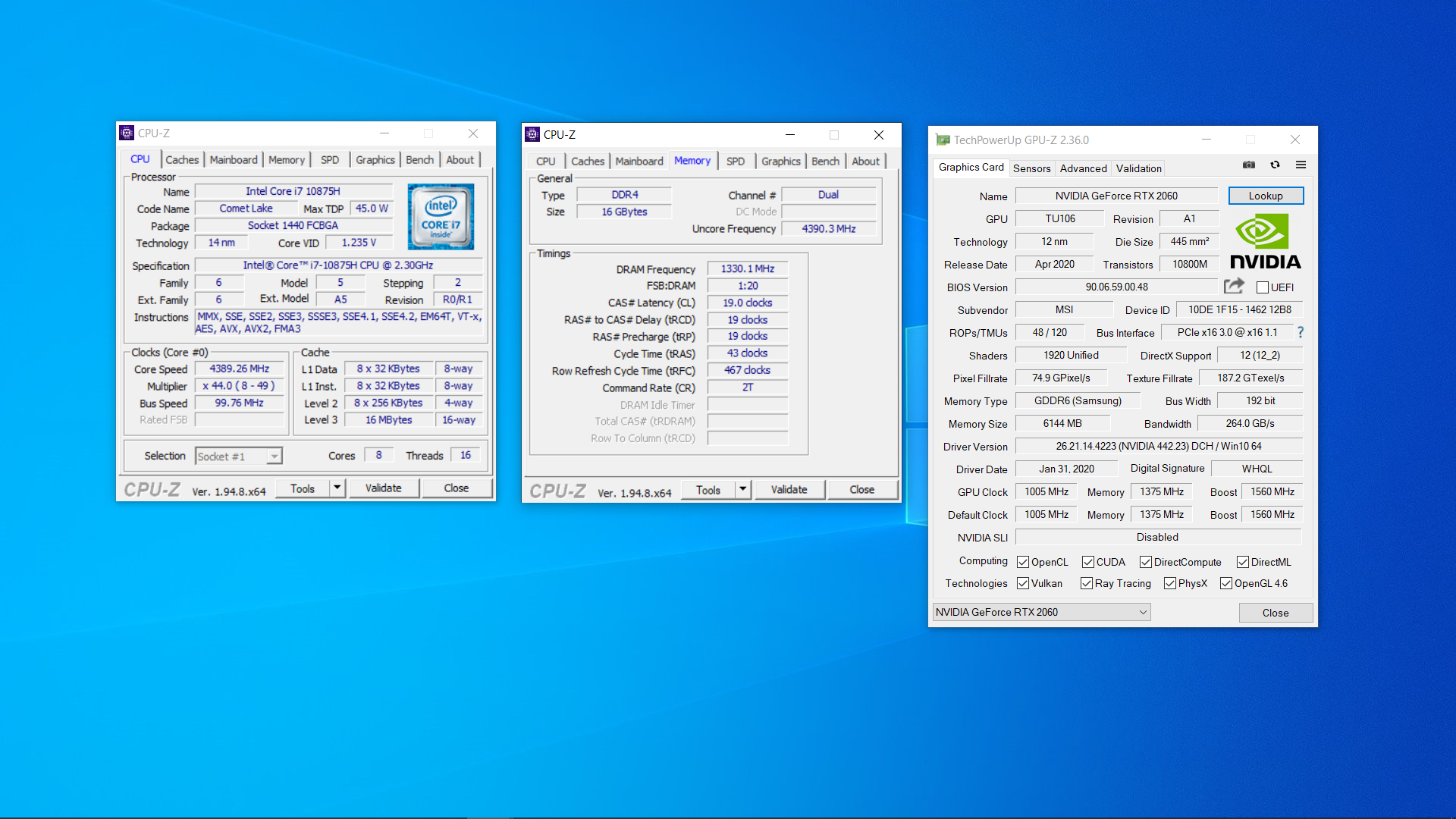Open Bench tab in left CPU-Z window

click(x=419, y=159)
